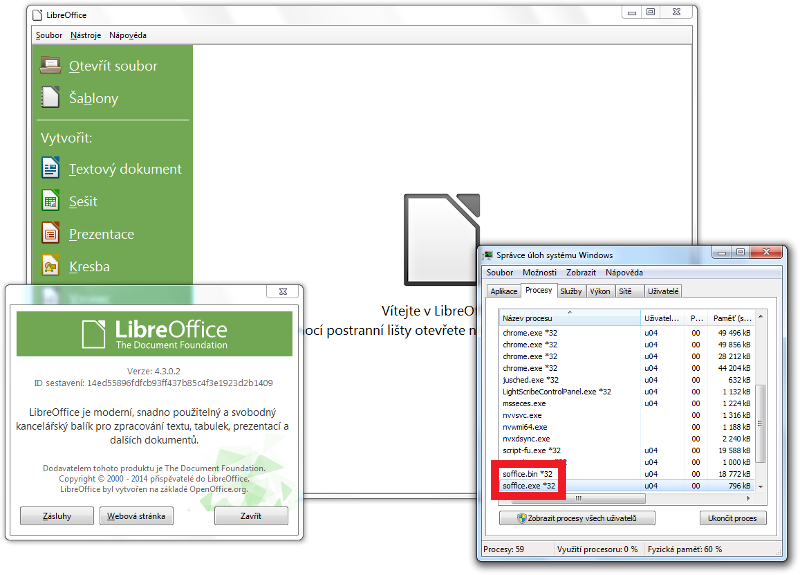
Task: Sort by the Název procesu column header
Action: (x=569, y=318)
